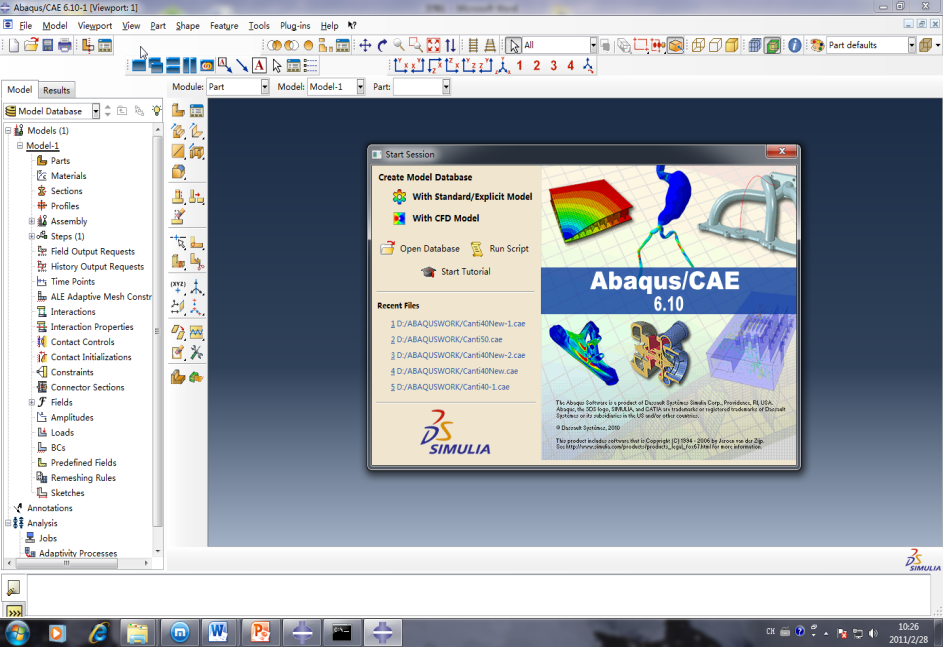The height and width of the screenshot is (647, 943).
Task: Click Start Tutorial in Start Session
Action: click(x=455, y=272)
